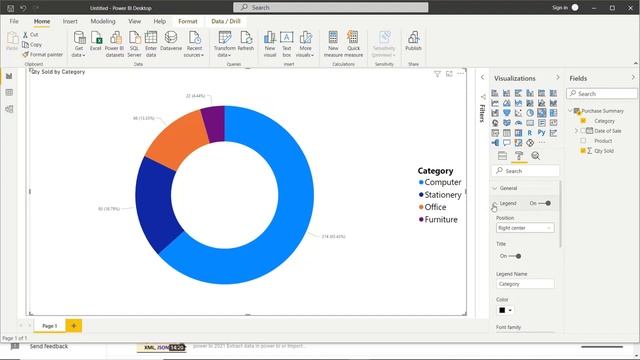Open the Help tab

160,21
